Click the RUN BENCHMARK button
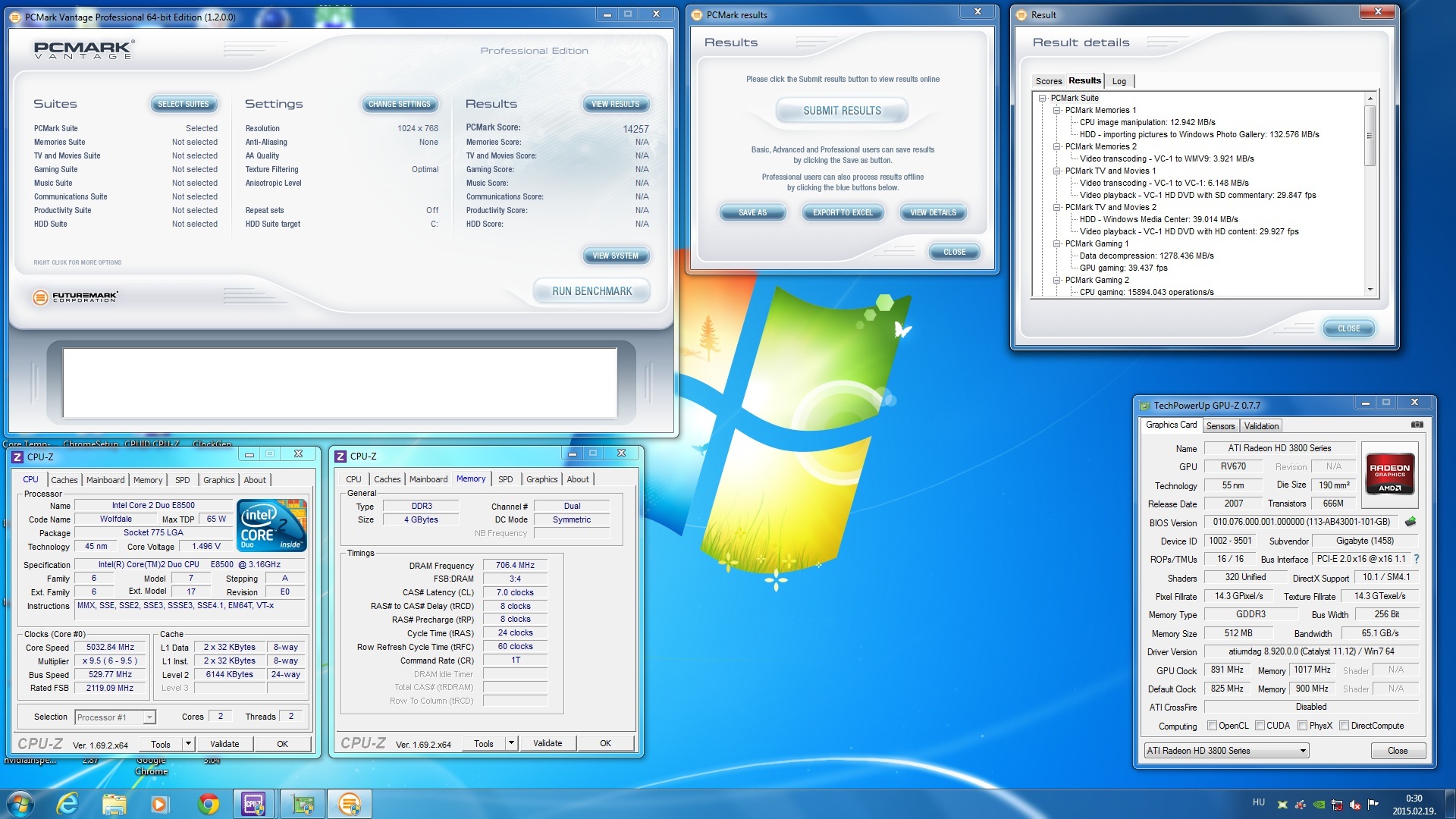Image resolution: width=1456 pixels, height=819 pixels. [592, 291]
